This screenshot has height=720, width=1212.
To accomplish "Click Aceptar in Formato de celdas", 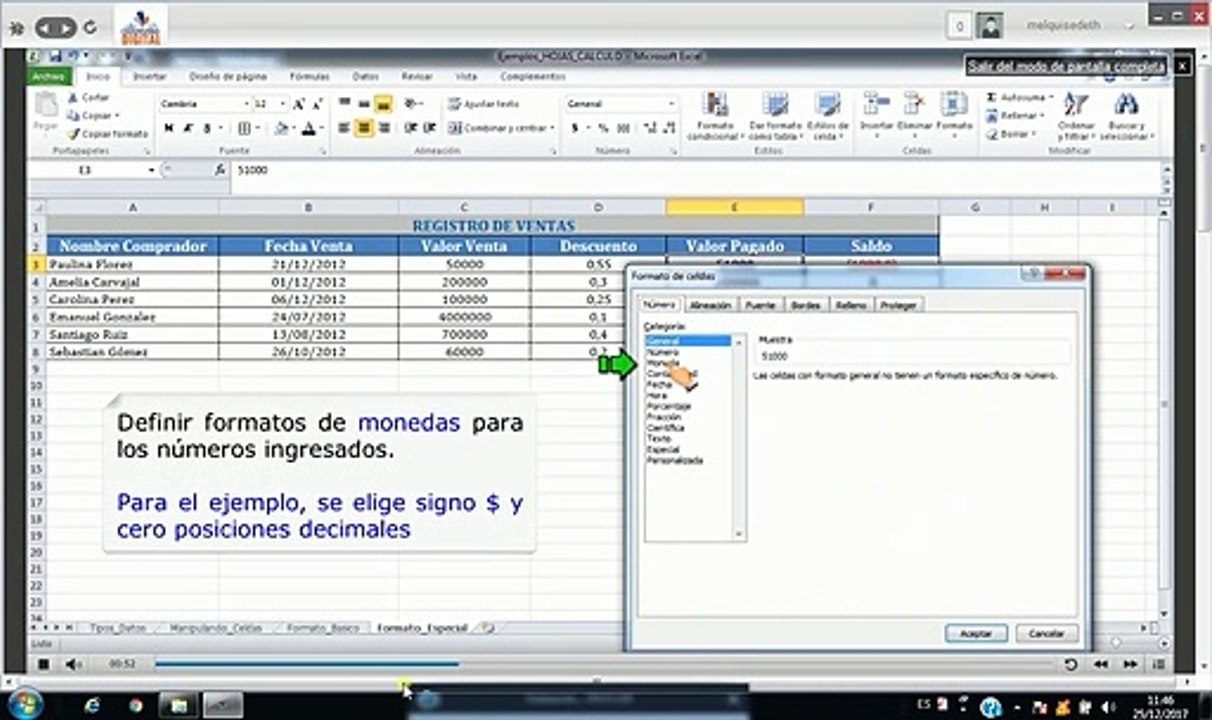I will (976, 634).
